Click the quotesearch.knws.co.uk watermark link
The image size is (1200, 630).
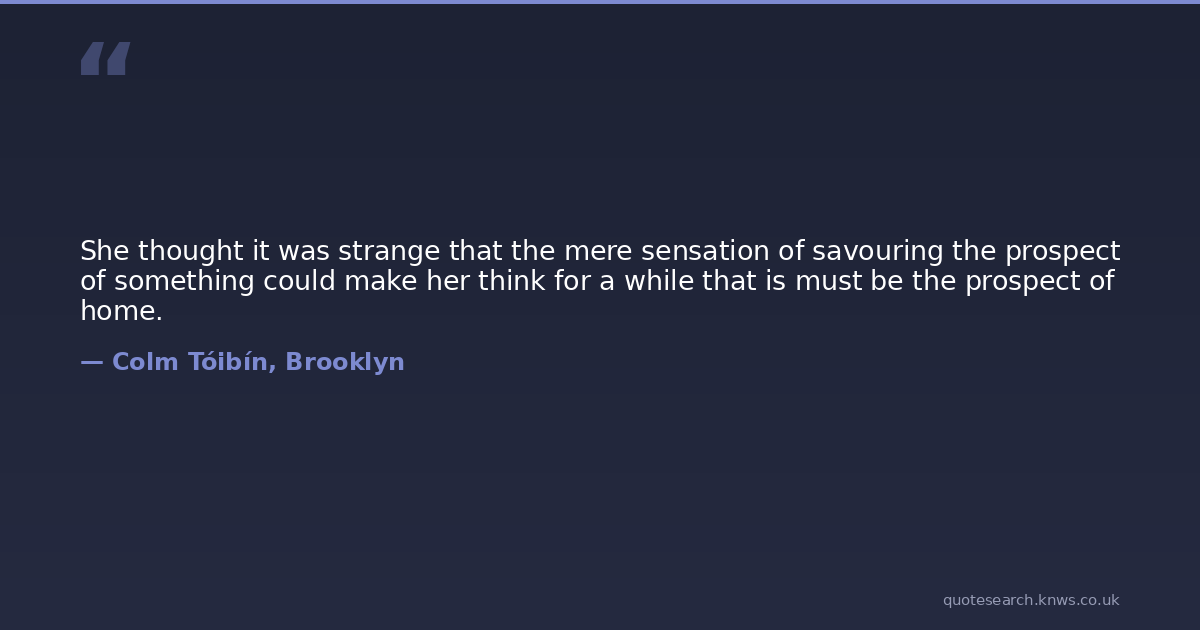pyautogui.click(x=1030, y=600)
